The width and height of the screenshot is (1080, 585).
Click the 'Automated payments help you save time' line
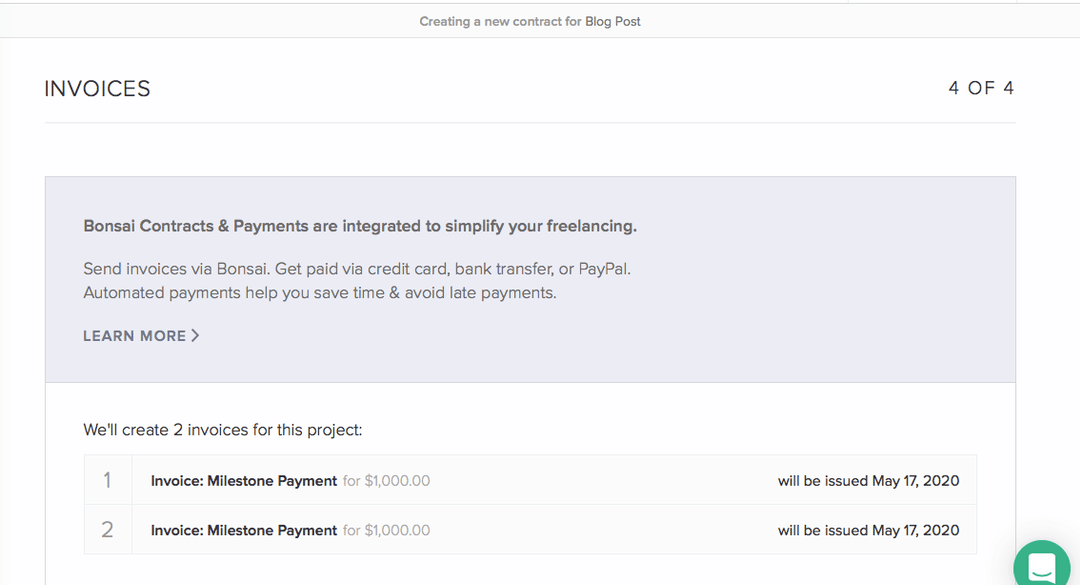tap(319, 293)
